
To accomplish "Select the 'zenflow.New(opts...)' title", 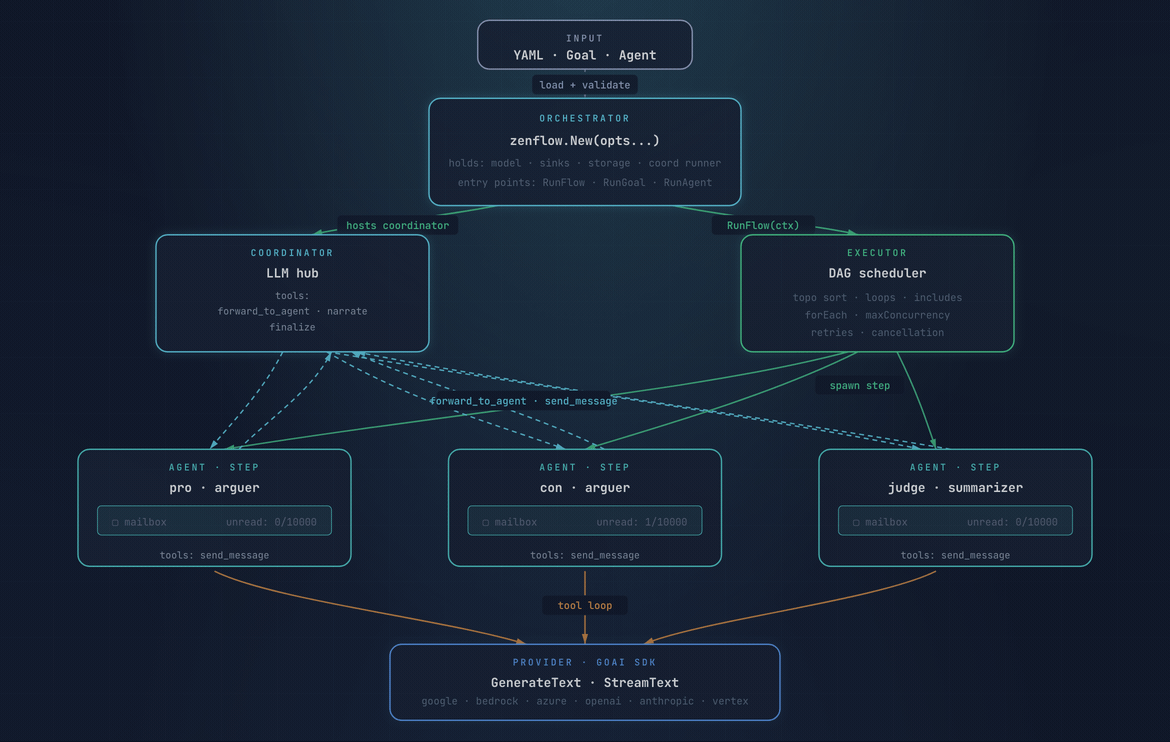I will point(585,141).
